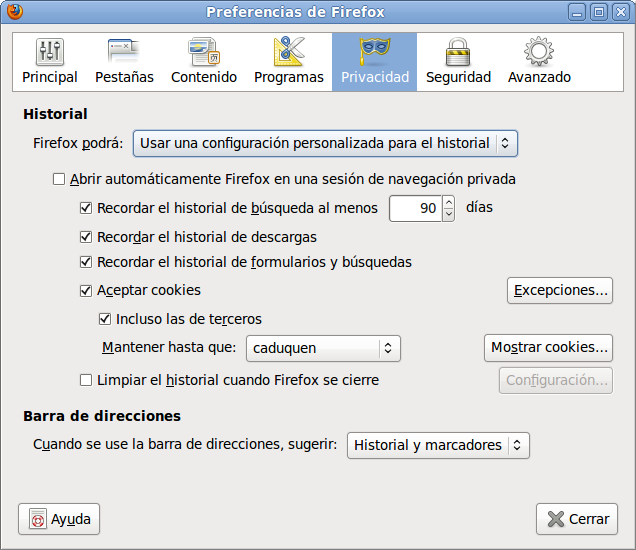
Task: Click the Configuración... button
Action: (556, 380)
